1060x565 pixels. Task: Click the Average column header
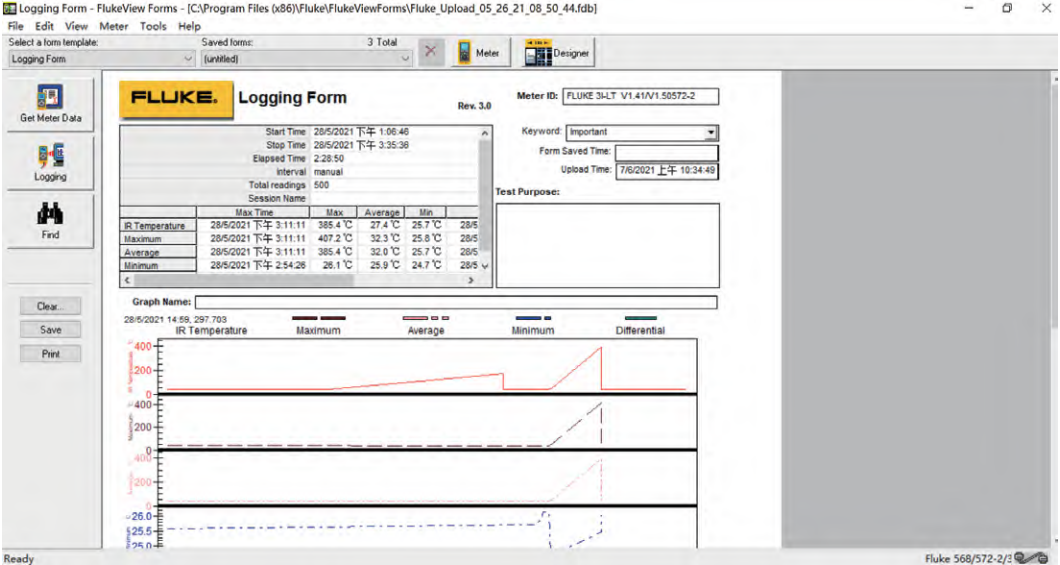(x=382, y=212)
